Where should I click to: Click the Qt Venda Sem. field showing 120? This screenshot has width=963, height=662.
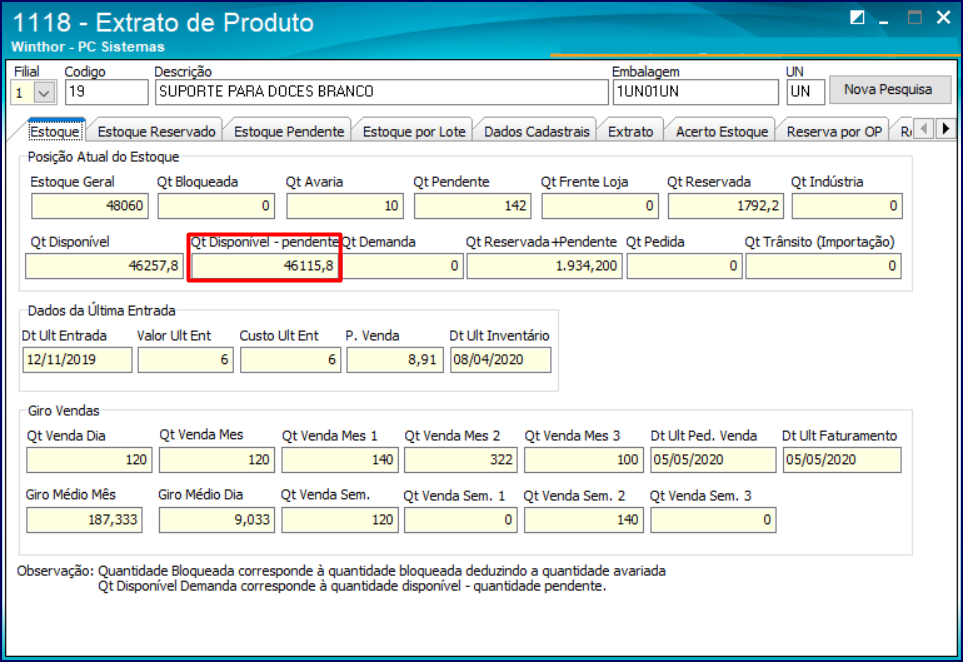coord(340,520)
